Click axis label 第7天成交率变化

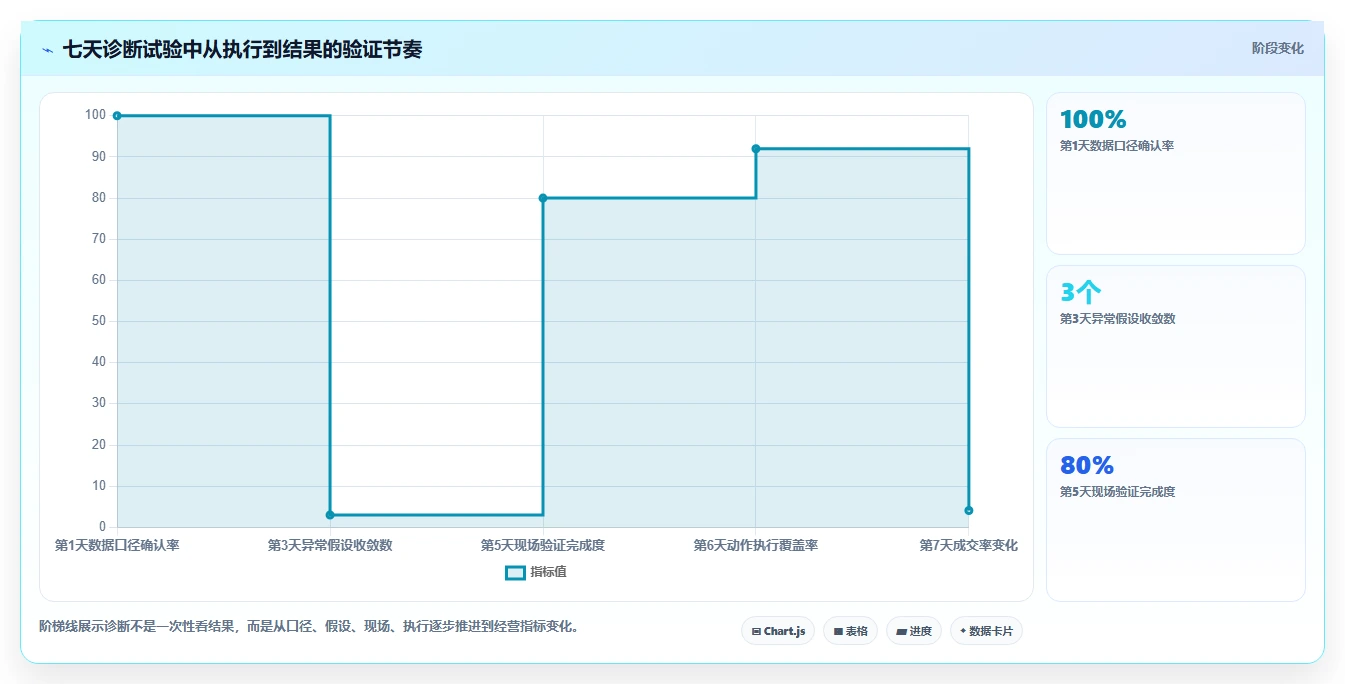click(x=969, y=546)
